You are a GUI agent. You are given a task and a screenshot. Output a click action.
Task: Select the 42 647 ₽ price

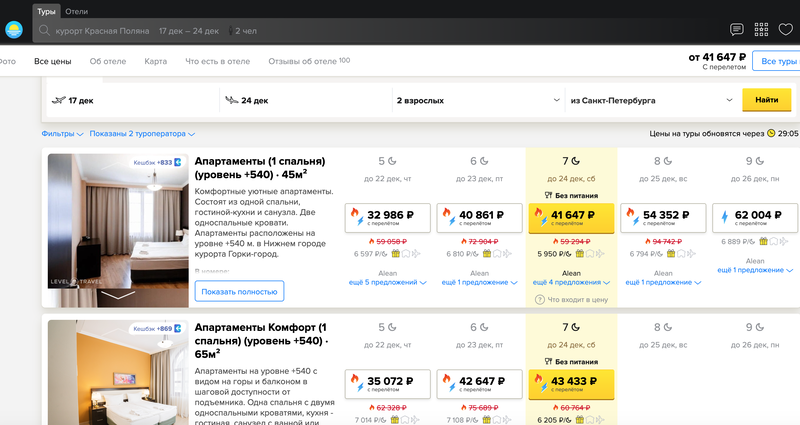480,384
